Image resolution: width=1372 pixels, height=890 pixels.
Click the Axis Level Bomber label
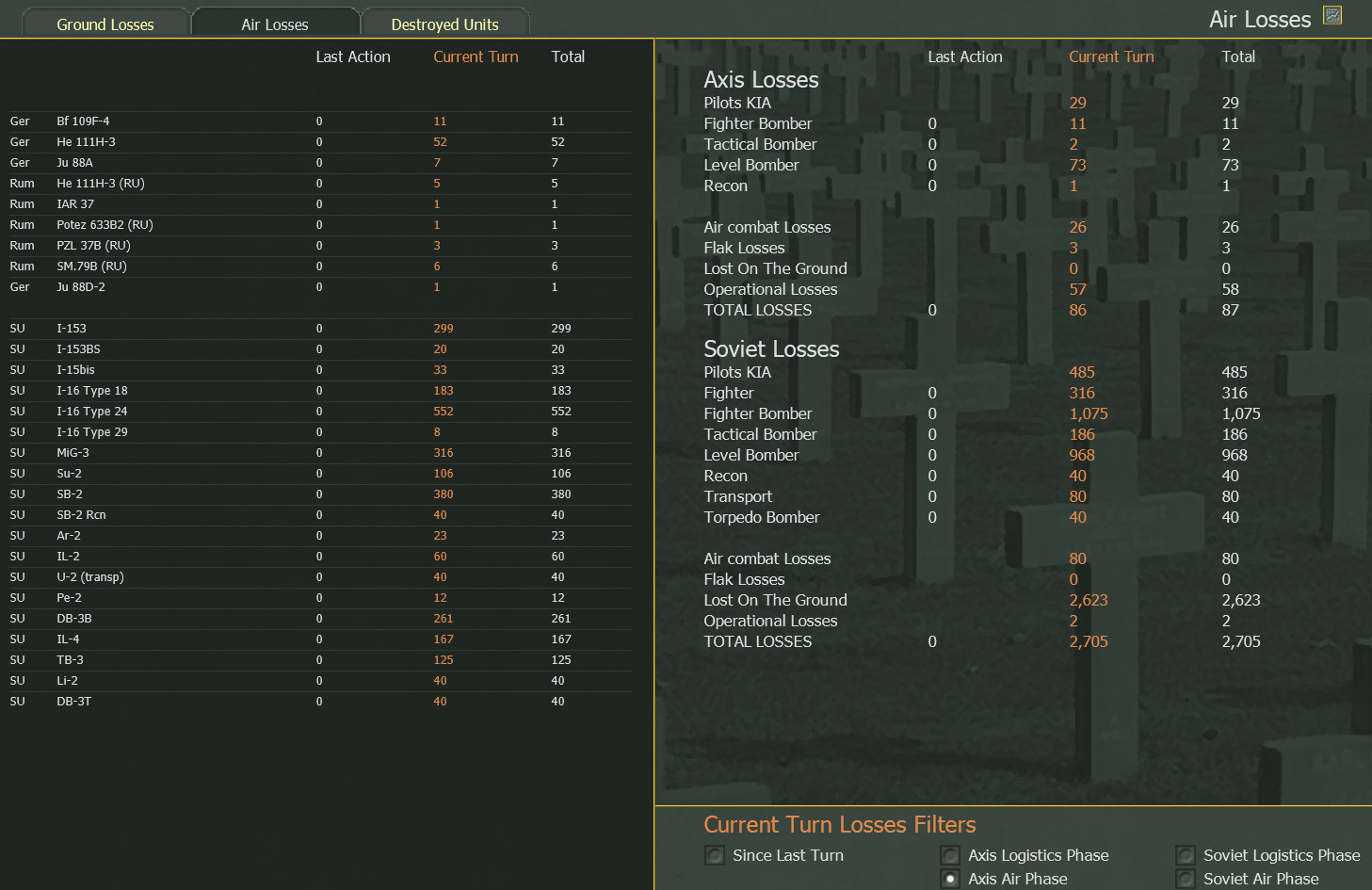point(751,165)
